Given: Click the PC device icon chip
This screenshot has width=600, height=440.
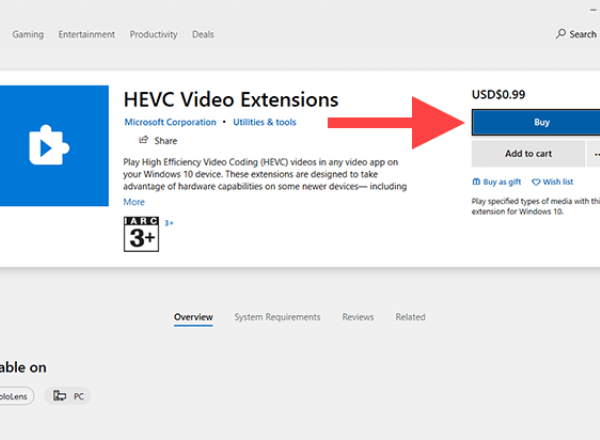Looking at the screenshot, I should click(68, 396).
